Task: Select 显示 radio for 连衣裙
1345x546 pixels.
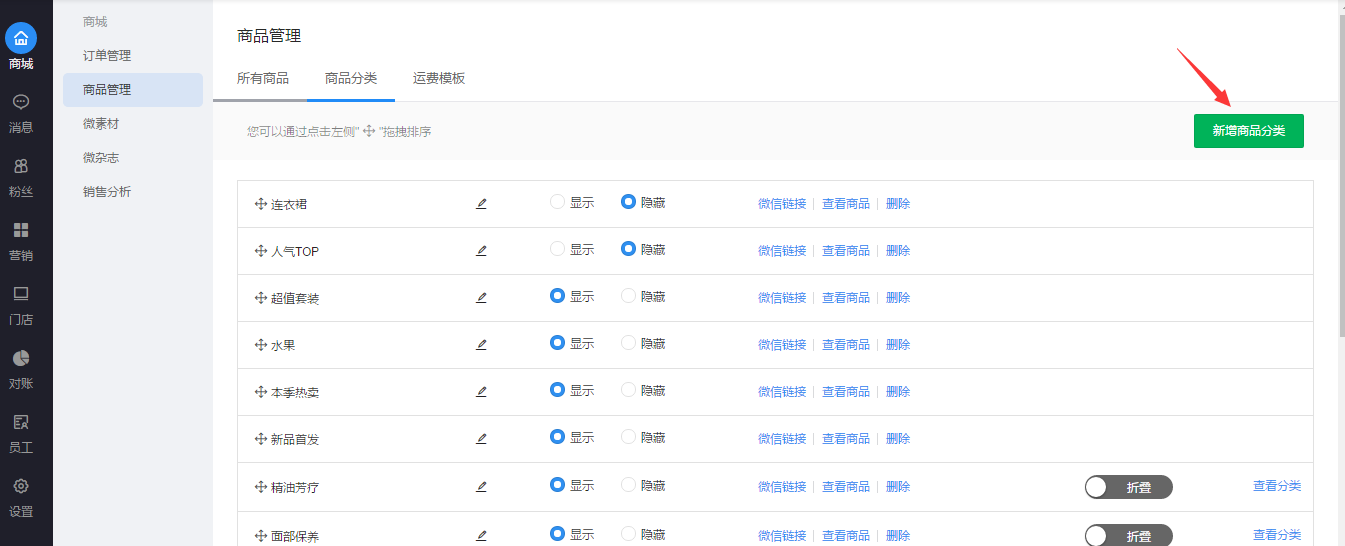Action: [558, 202]
